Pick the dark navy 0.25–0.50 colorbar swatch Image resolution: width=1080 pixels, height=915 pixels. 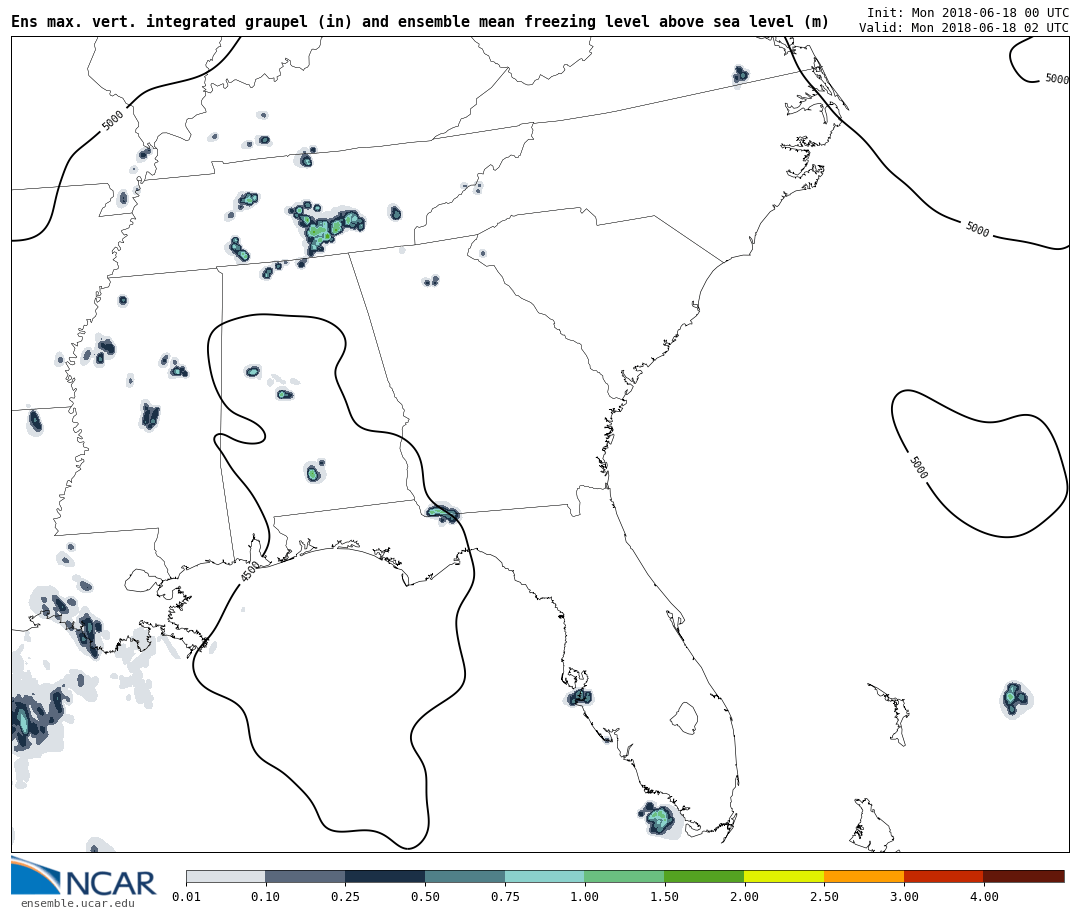click(x=384, y=876)
